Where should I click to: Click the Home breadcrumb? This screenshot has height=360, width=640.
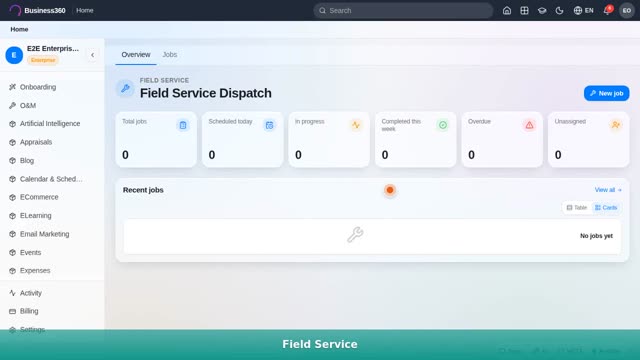pyautogui.click(x=19, y=29)
